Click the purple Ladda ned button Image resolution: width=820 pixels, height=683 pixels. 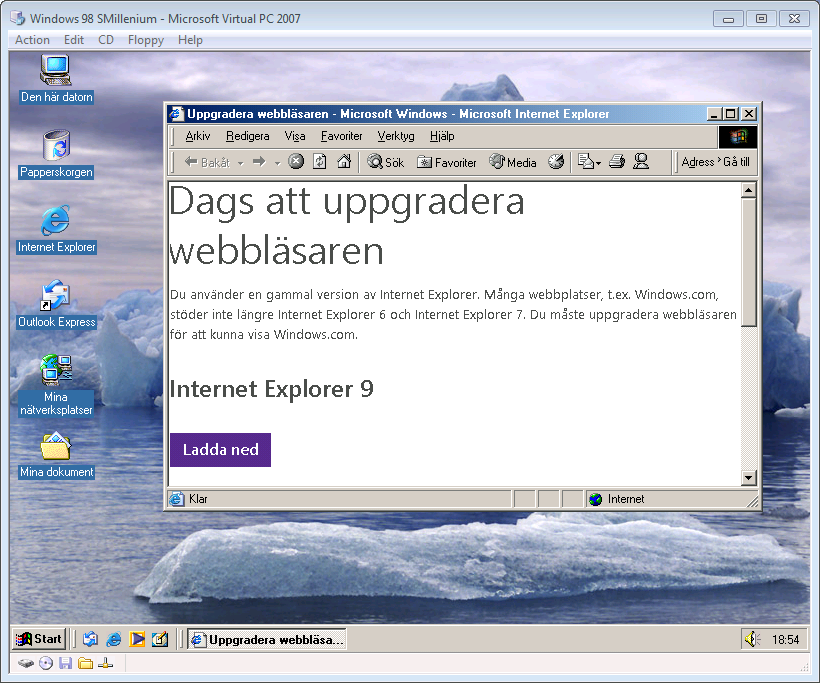point(220,450)
